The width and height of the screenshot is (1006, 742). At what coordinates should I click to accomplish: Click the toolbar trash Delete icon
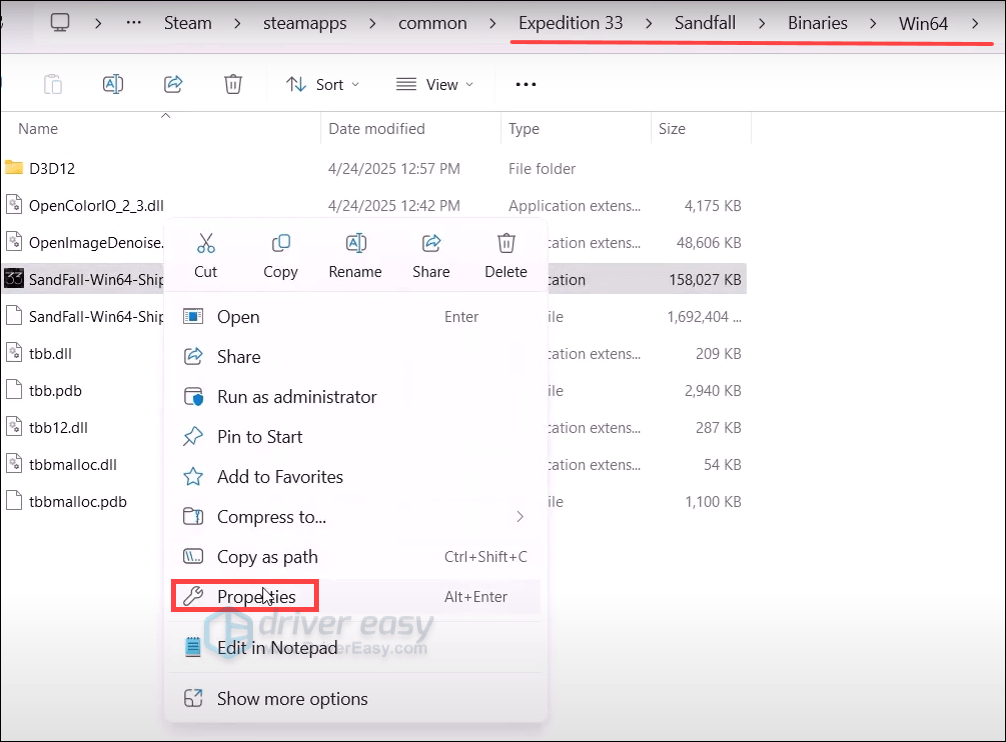tap(233, 85)
